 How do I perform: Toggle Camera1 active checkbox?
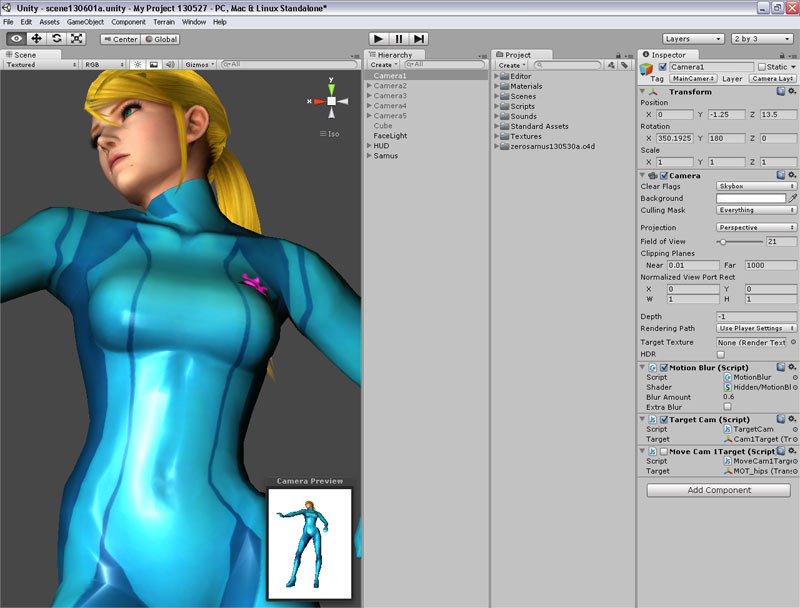[663, 67]
